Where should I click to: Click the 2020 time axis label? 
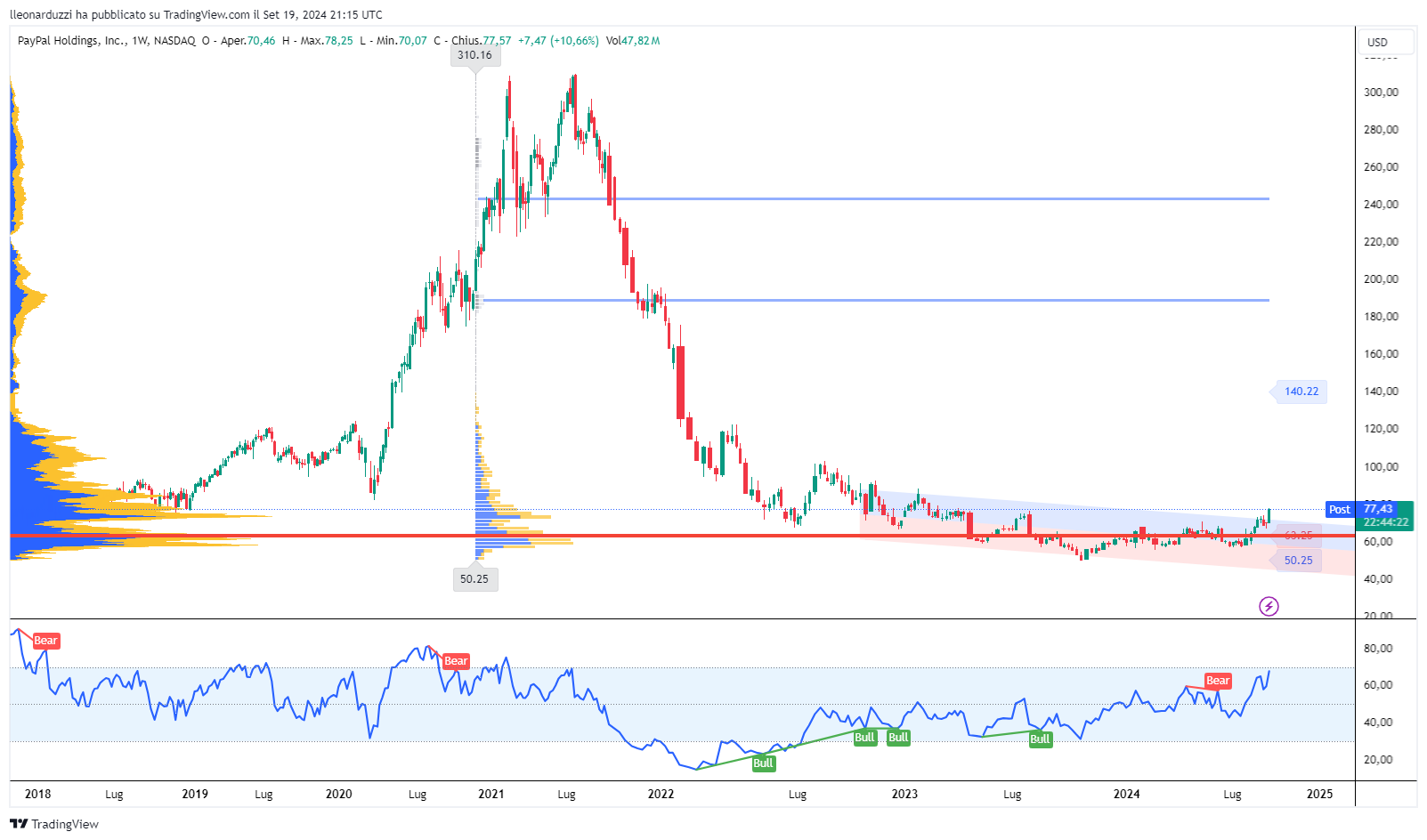click(339, 794)
